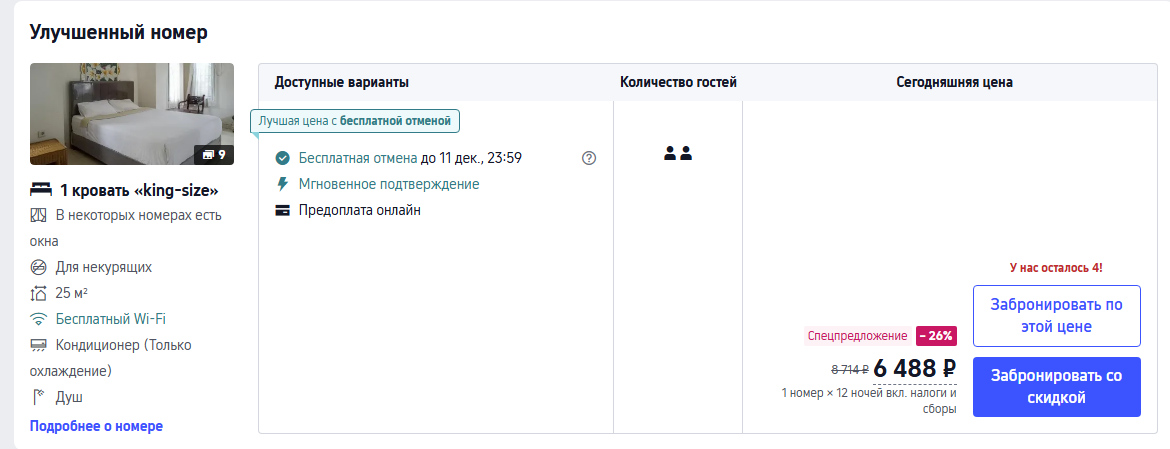The height and width of the screenshot is (449, 1170).
Task: Open the free cancellation help question mark
Action: pyautogui.click(x=589, y=158)
